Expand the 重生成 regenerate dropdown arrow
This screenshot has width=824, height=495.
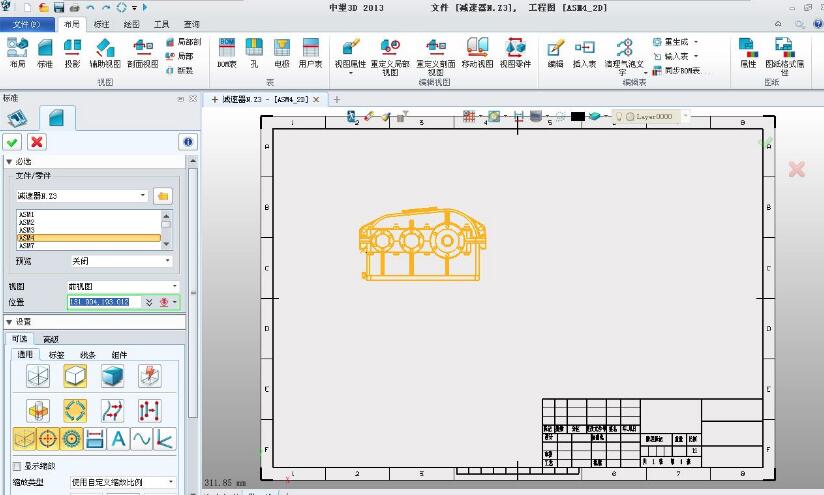[x=696, y=42]
